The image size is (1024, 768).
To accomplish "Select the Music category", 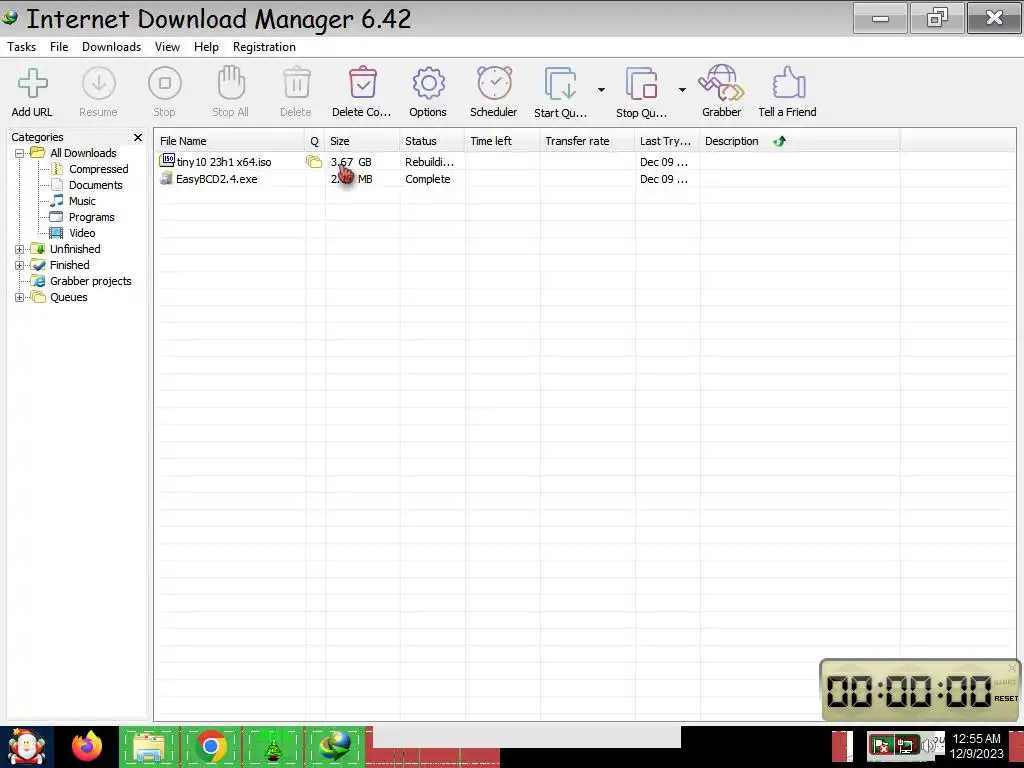I will click(82, 201).
